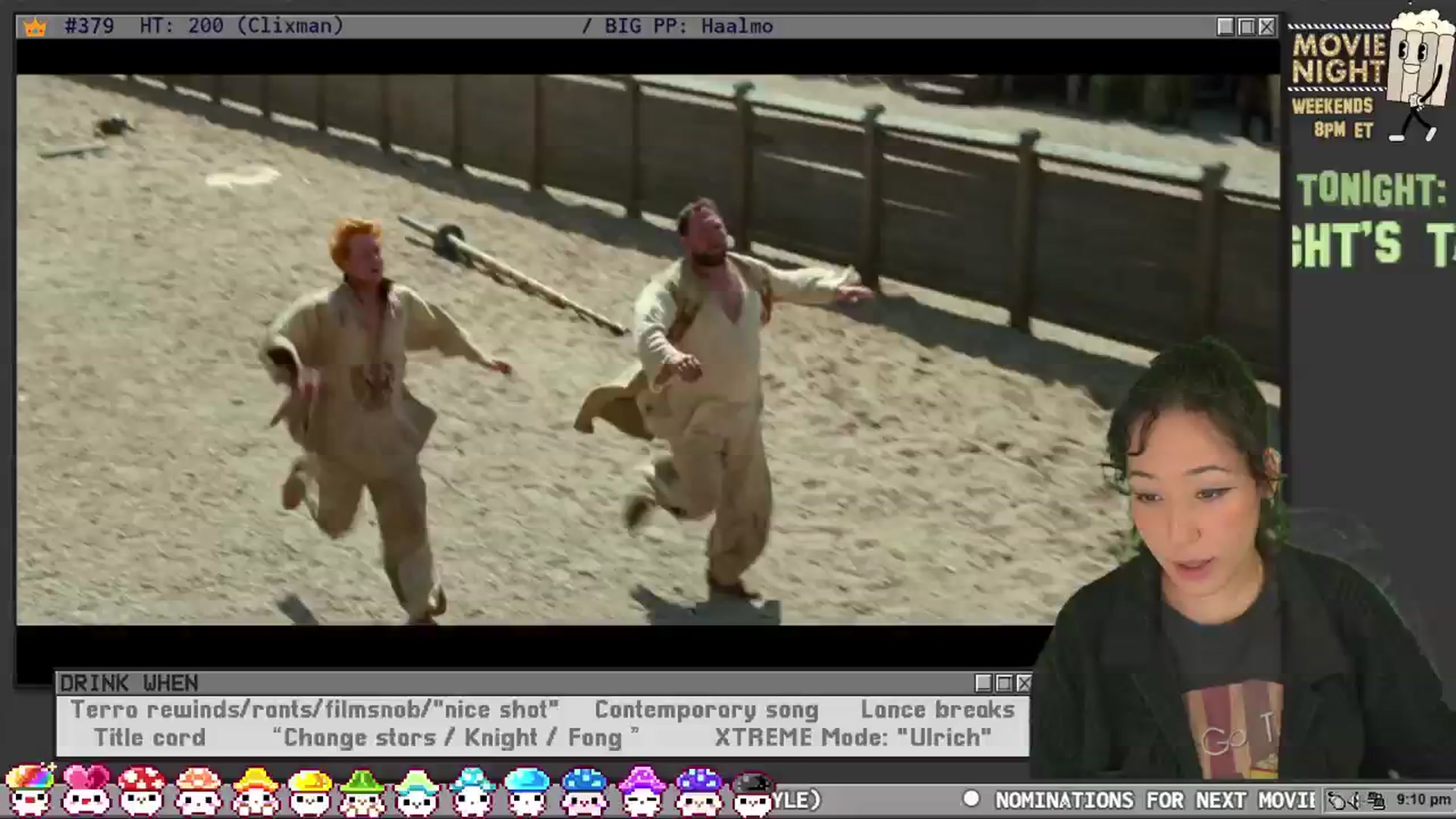This screenshot has width=1456, height=819.
Task: Open the network computers tray icon
Action: (x=1376, y=801)
